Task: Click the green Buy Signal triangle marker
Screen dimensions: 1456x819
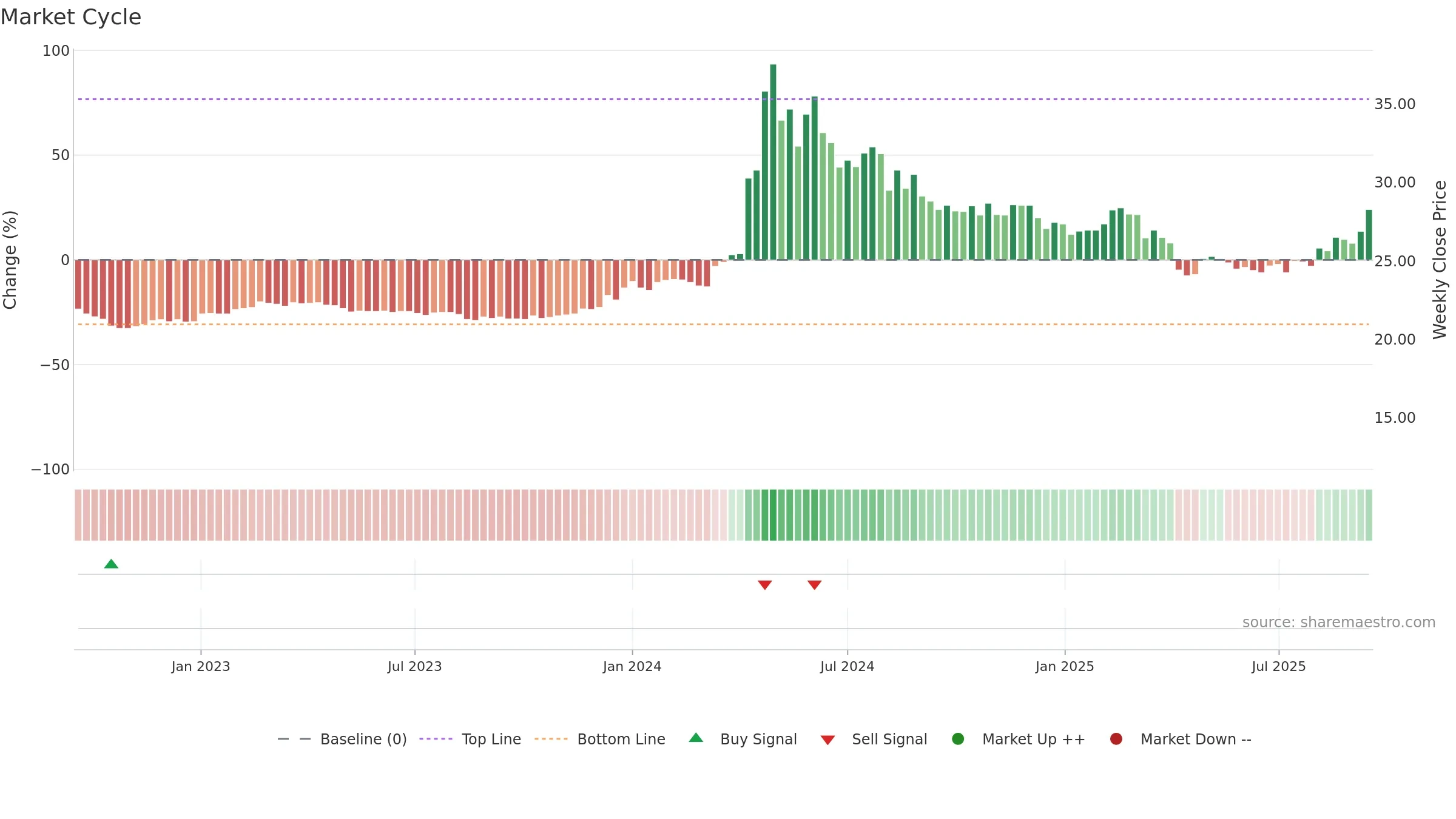Action: 111,564
